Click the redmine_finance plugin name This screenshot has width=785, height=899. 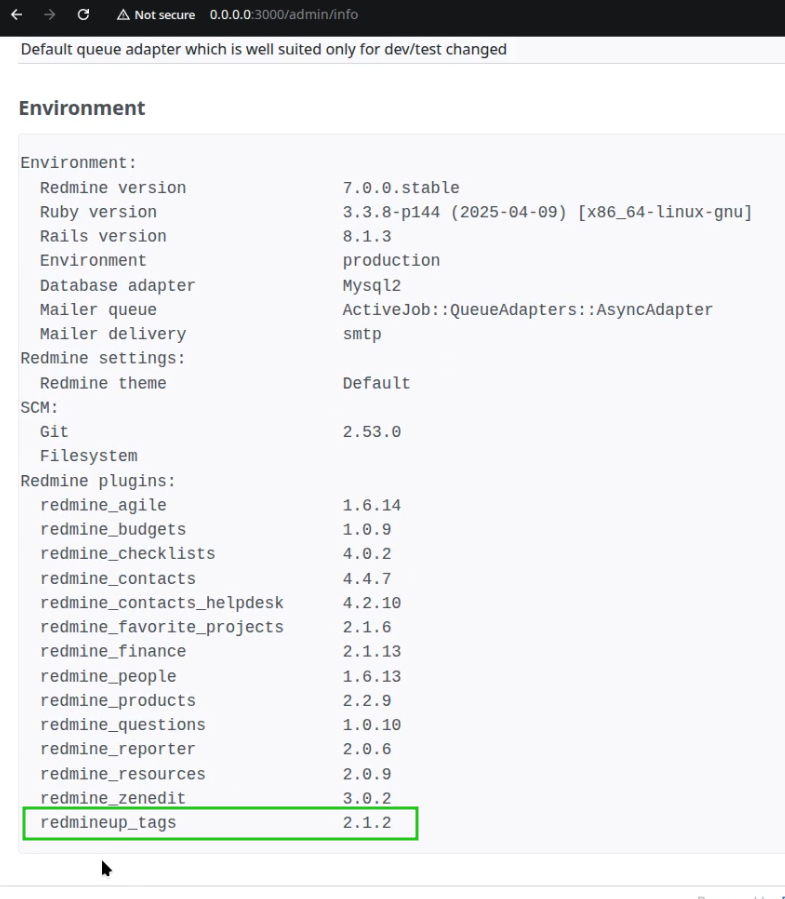click(113, 651)
